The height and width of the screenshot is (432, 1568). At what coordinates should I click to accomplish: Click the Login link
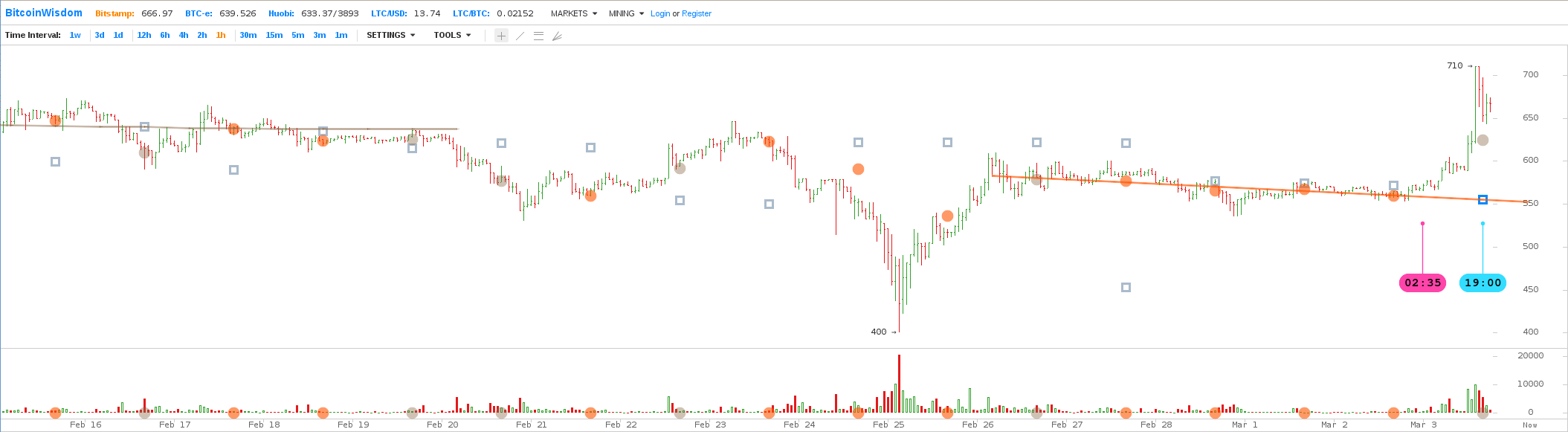[x=660, y=13]
